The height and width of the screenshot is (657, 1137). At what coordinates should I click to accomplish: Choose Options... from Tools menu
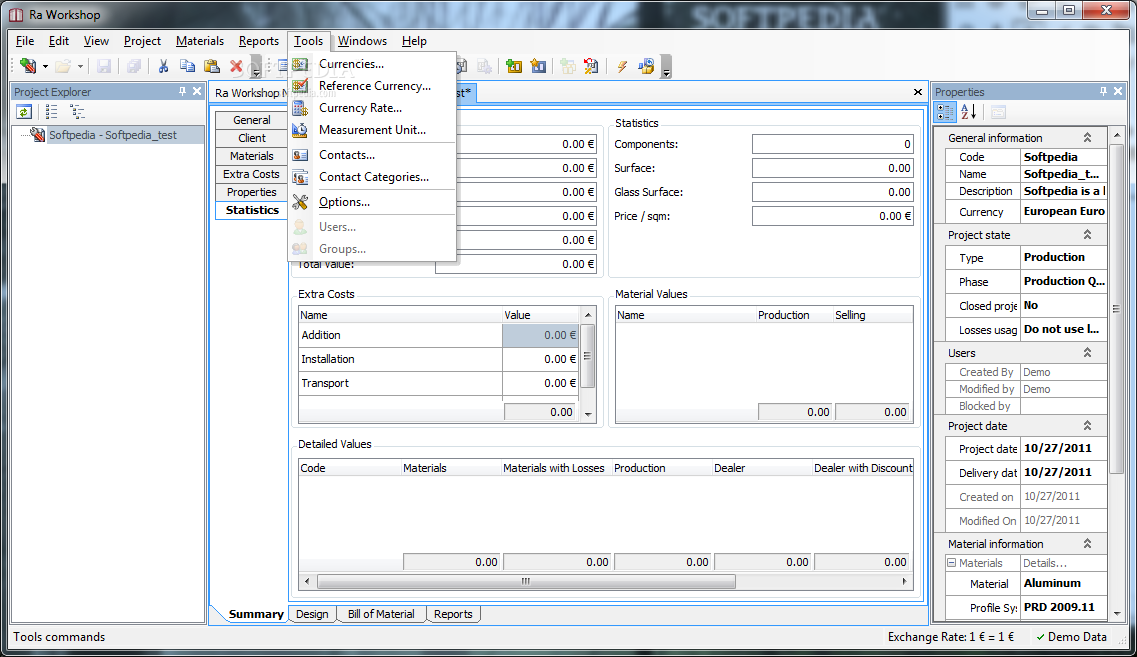click(373, 202)
